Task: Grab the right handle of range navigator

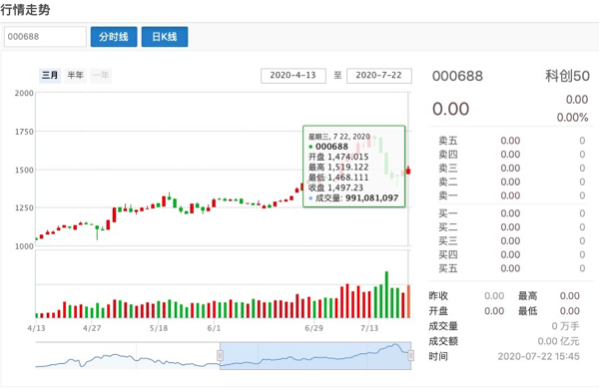Action: [410, 355]
